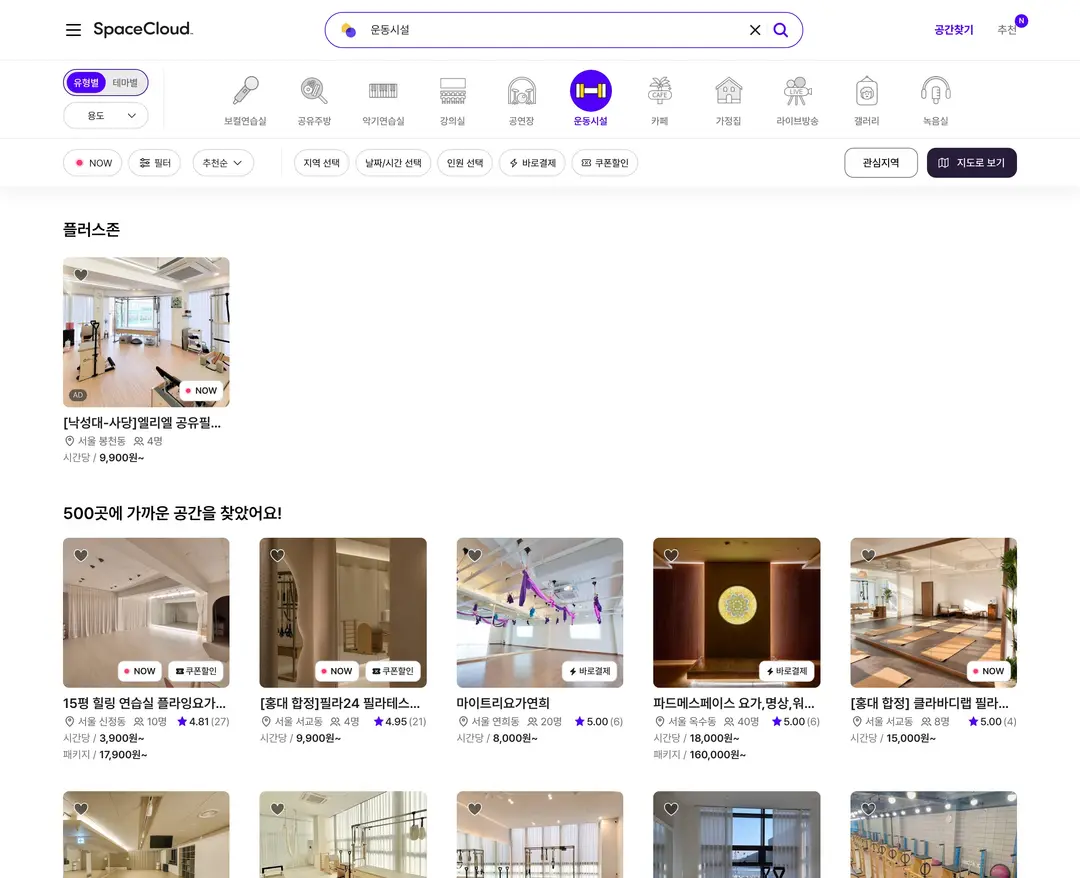The width and height of the screenshot is (1080, 878).
Task: Favorite the 필라24 필라테스 listing
Action: point(278,556)
